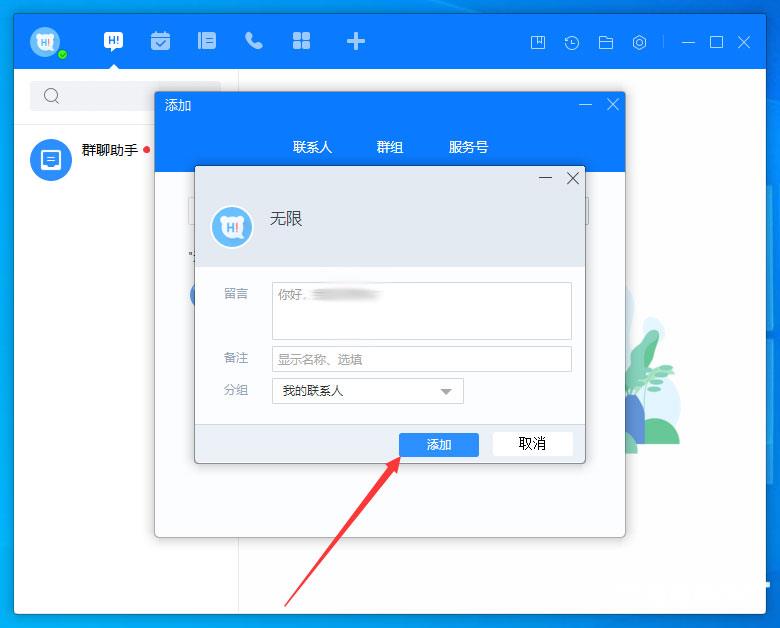This screenshot has width=780, height=628.
Task: Minimize the main app window
Action: tap(688, 43)
